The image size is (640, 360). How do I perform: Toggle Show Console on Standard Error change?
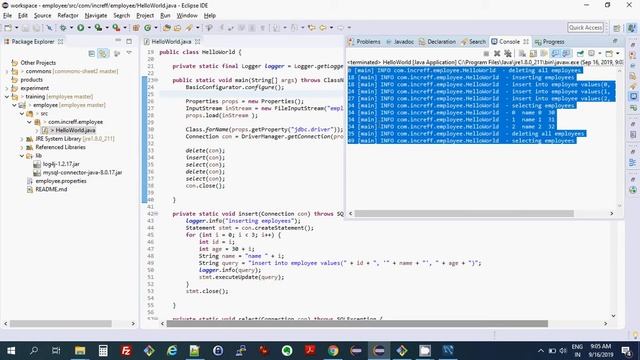566,53
